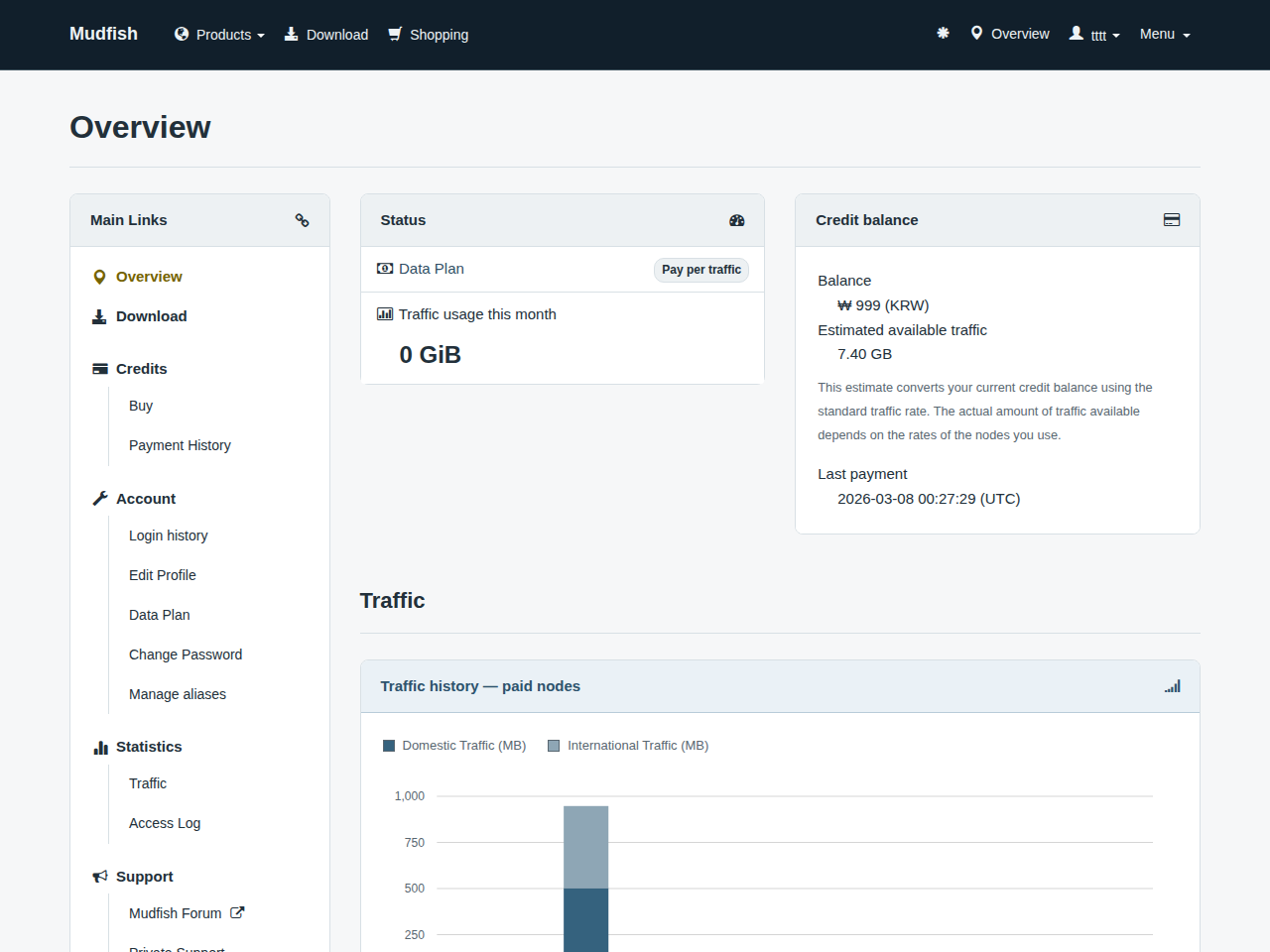Click the user icon beside tttt

[x=1077, y=33]
